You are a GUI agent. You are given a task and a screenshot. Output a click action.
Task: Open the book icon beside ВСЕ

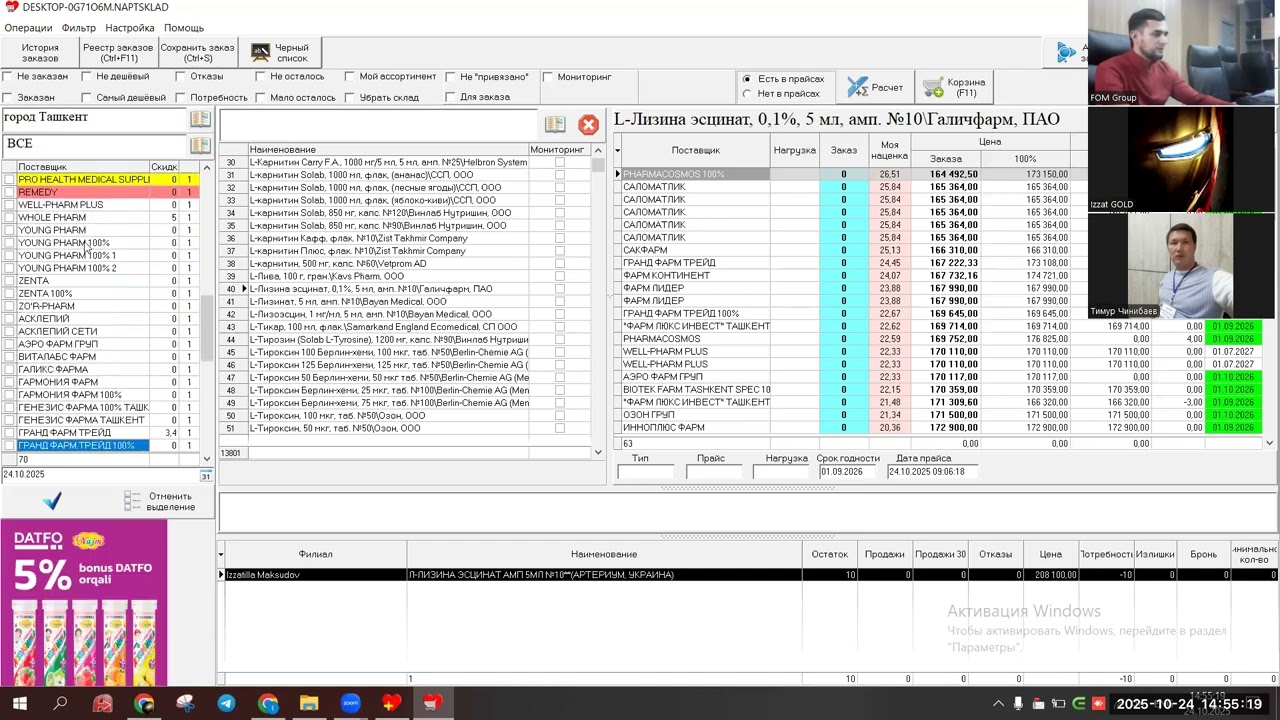pyautogui.click(x=200, y=145)
